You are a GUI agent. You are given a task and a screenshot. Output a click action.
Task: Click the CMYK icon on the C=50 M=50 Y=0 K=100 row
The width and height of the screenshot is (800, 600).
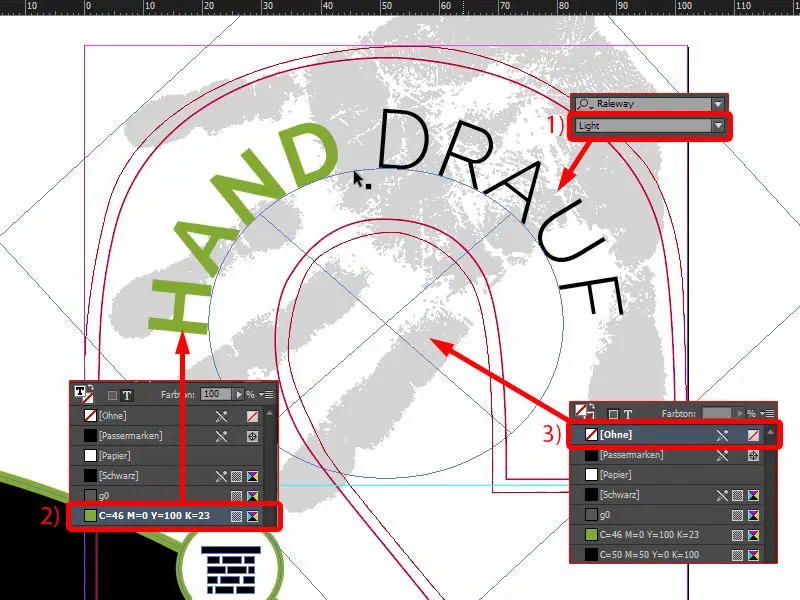753,555
